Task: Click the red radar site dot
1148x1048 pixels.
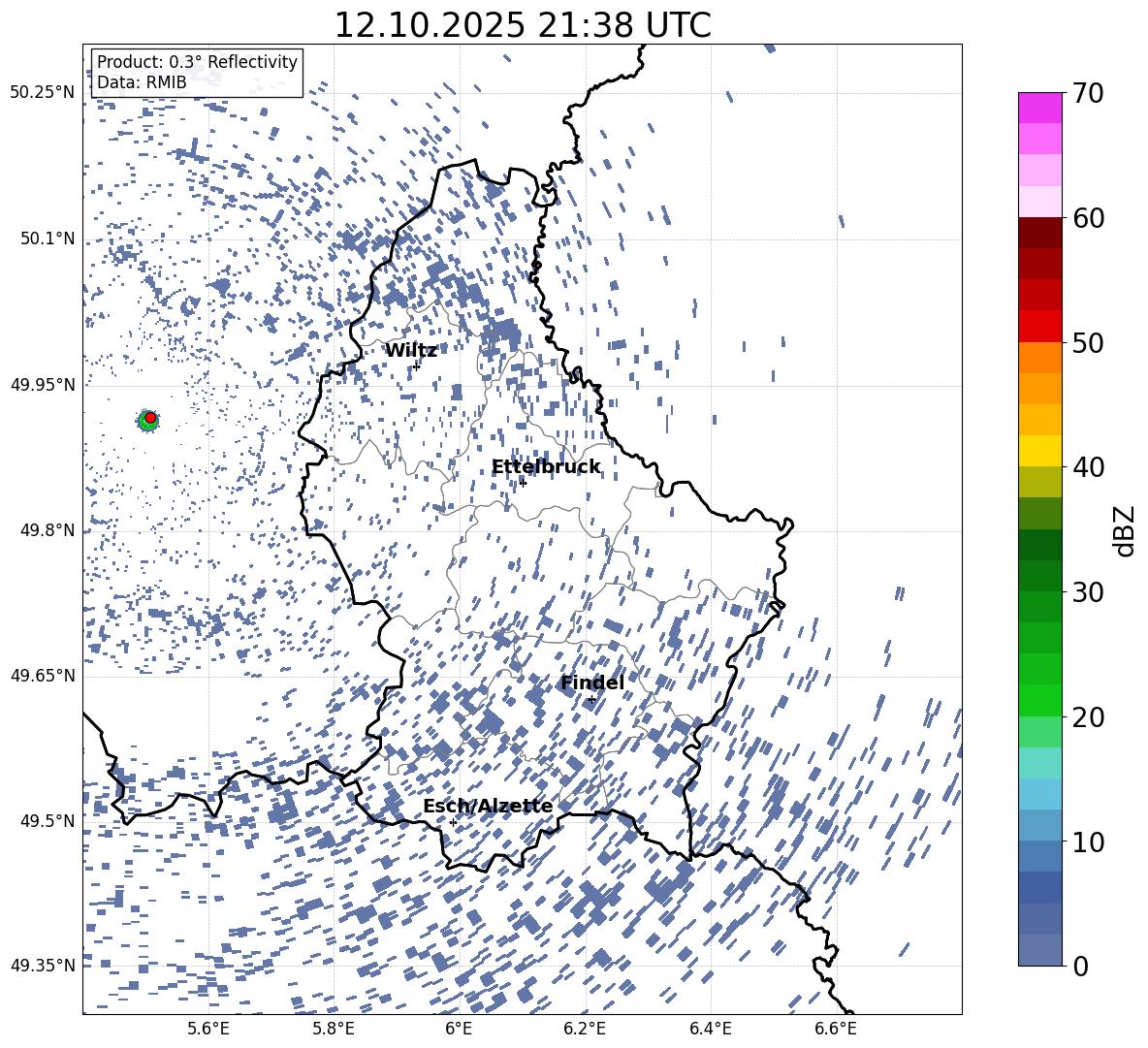Action: tap(150, 417)
